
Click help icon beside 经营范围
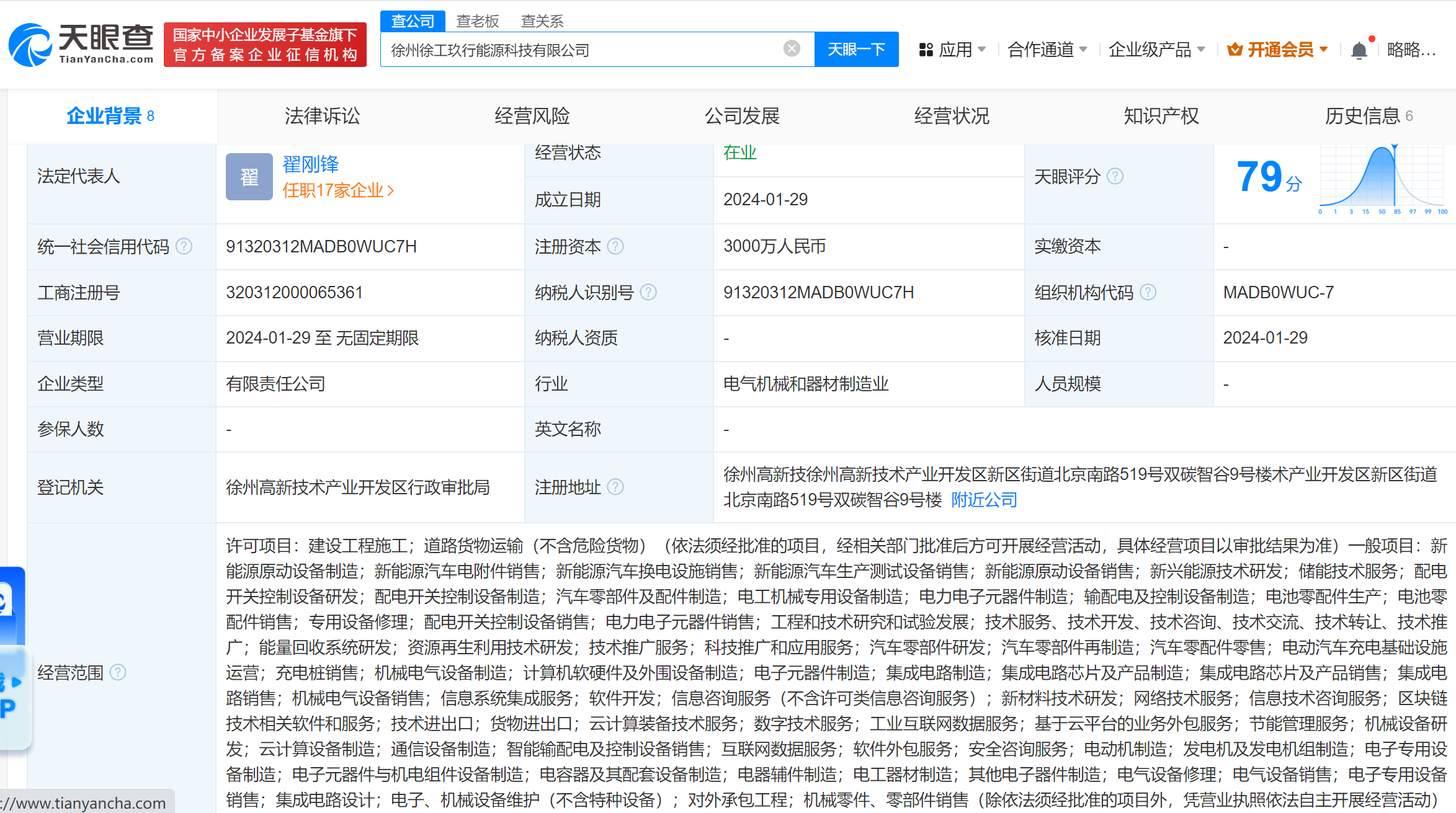[118, 672]
